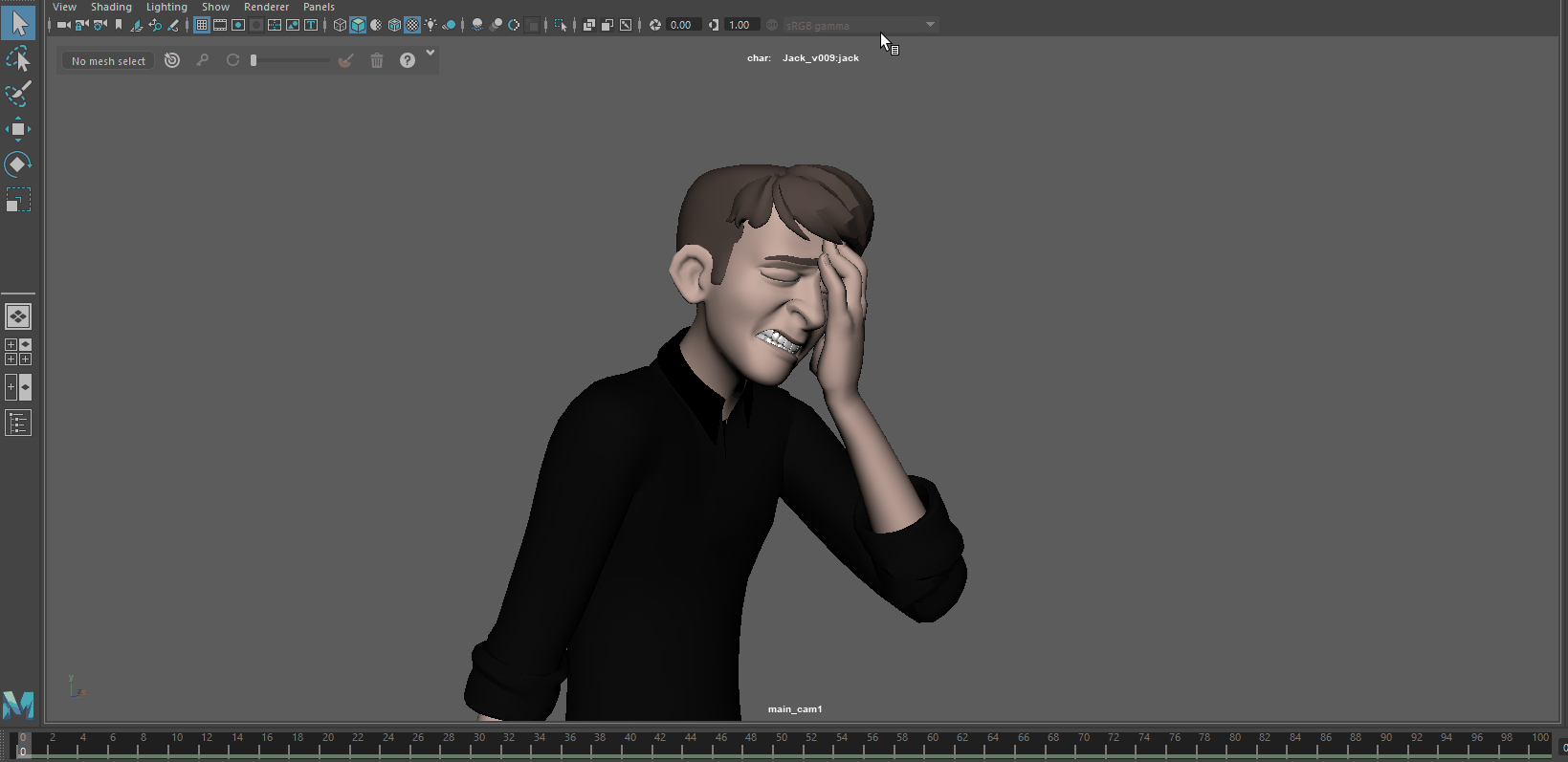Click the target icon beside No mesh select

click(x=172, y=60)
